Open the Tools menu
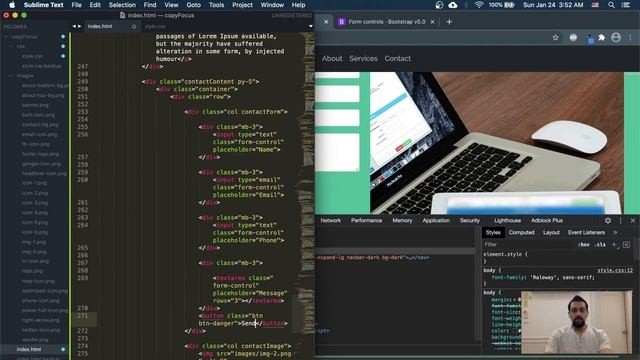The height and width of the screenshot is (360, 640). click(x=216, y=5)
